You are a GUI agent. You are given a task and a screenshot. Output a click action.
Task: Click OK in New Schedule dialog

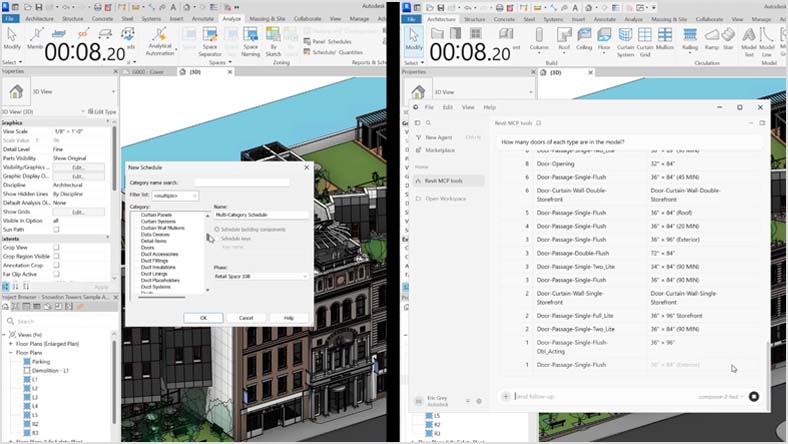pos(203,318)
